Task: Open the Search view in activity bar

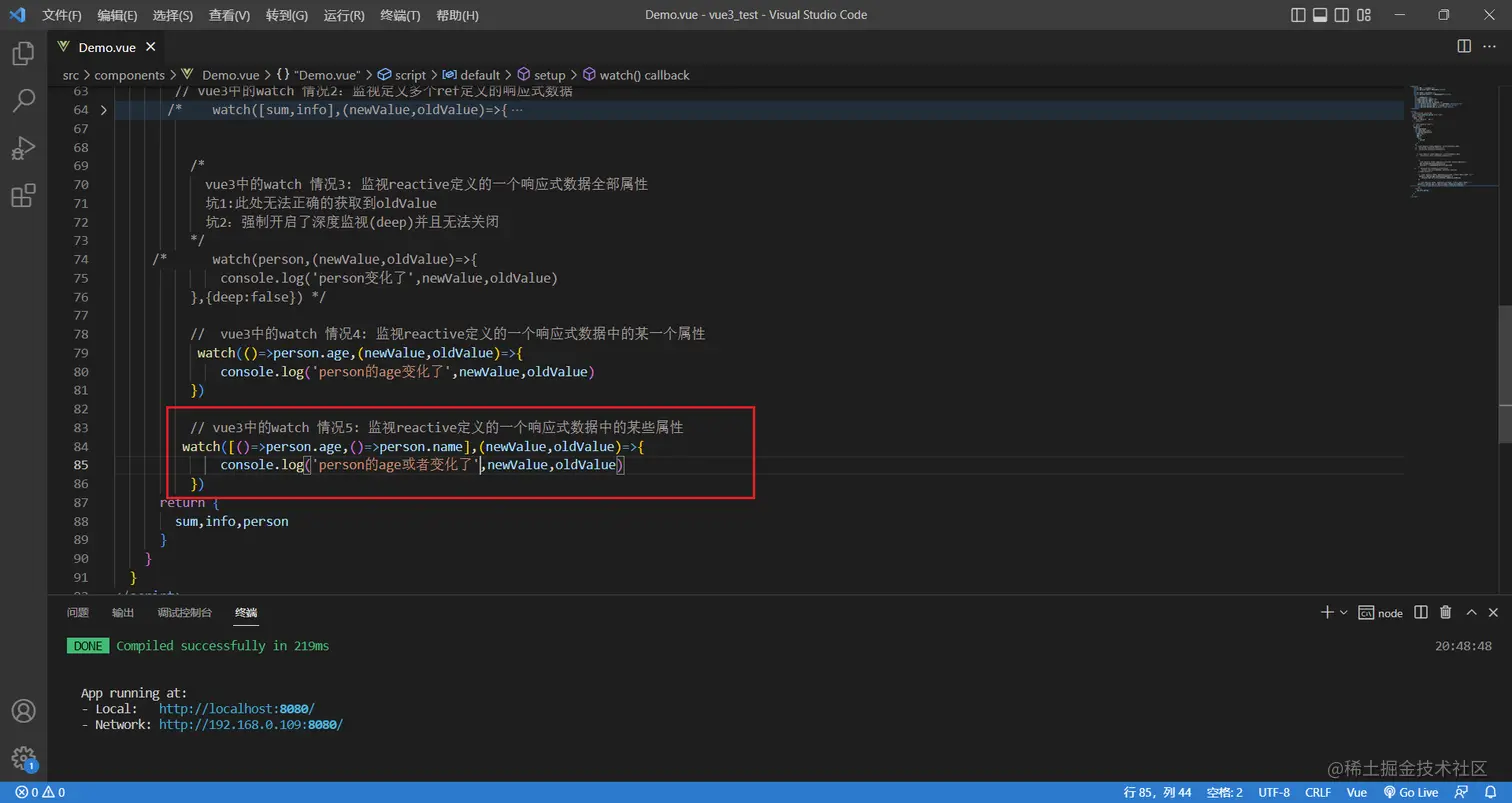Action: tap(23, 100)
